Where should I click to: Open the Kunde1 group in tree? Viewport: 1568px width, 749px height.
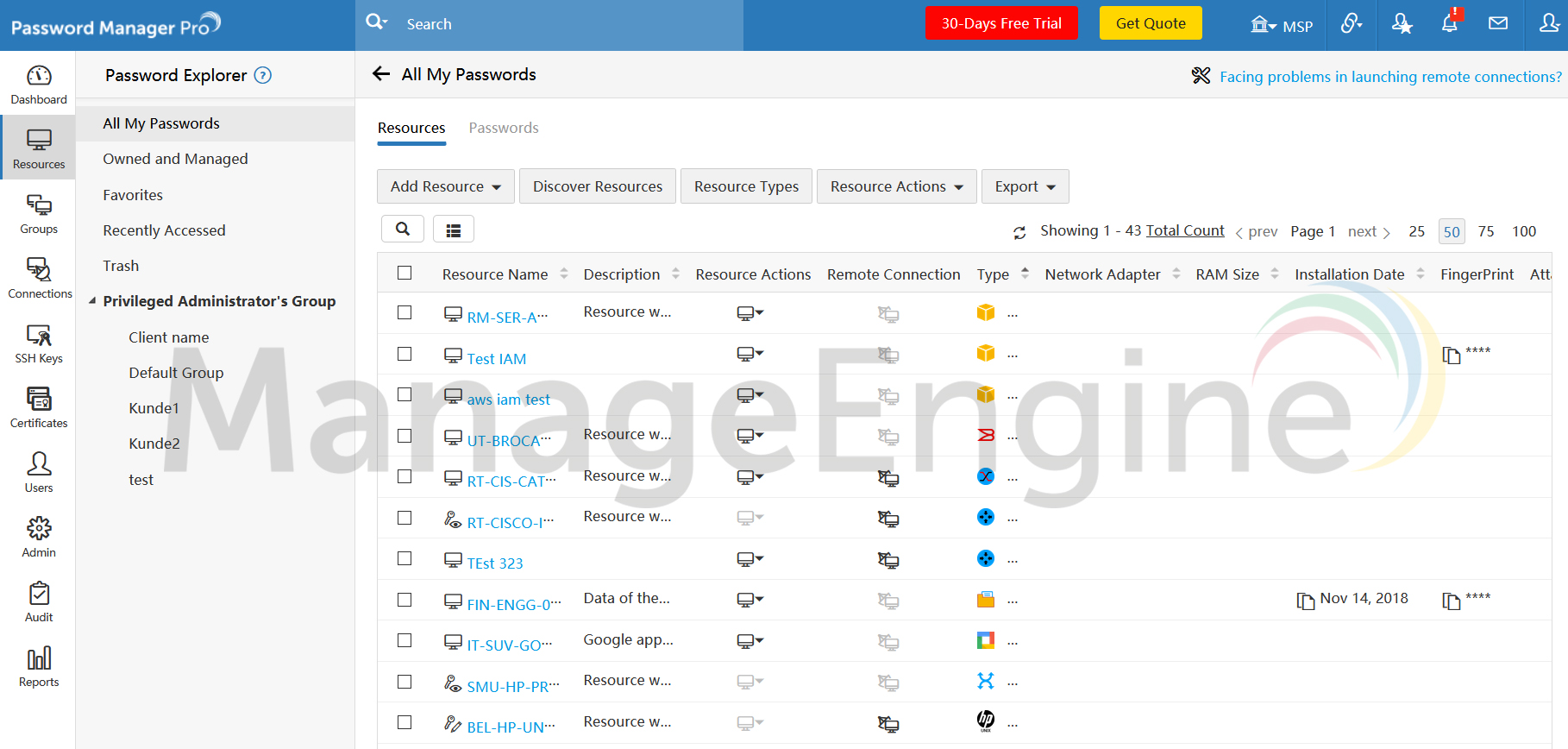(154, 408)
